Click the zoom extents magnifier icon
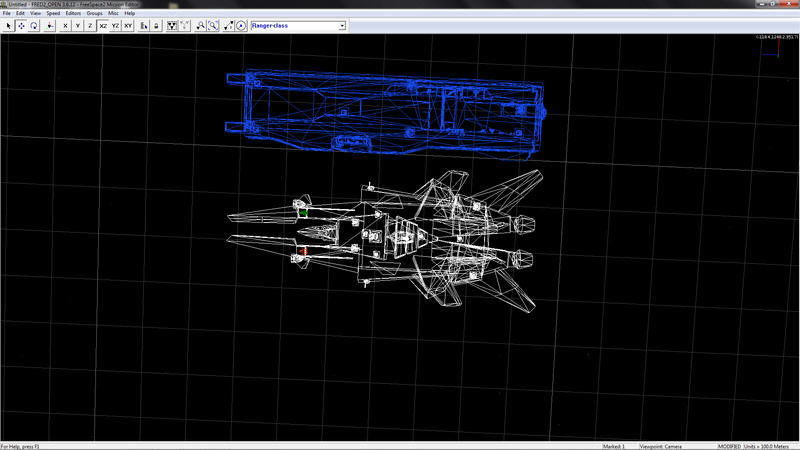800x450 pixels. pyautogui.click(x=213, y=25)
